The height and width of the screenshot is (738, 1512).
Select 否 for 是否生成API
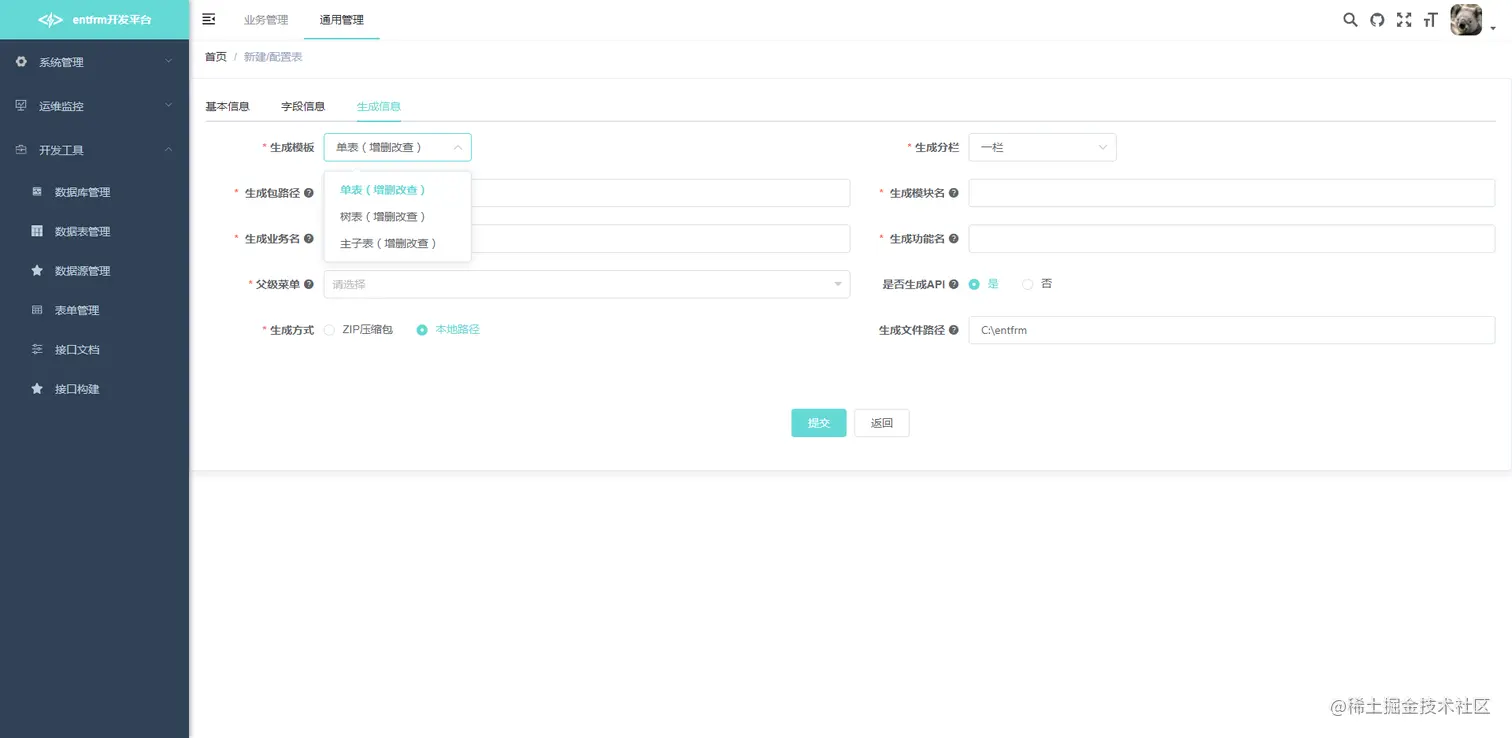1037,284
